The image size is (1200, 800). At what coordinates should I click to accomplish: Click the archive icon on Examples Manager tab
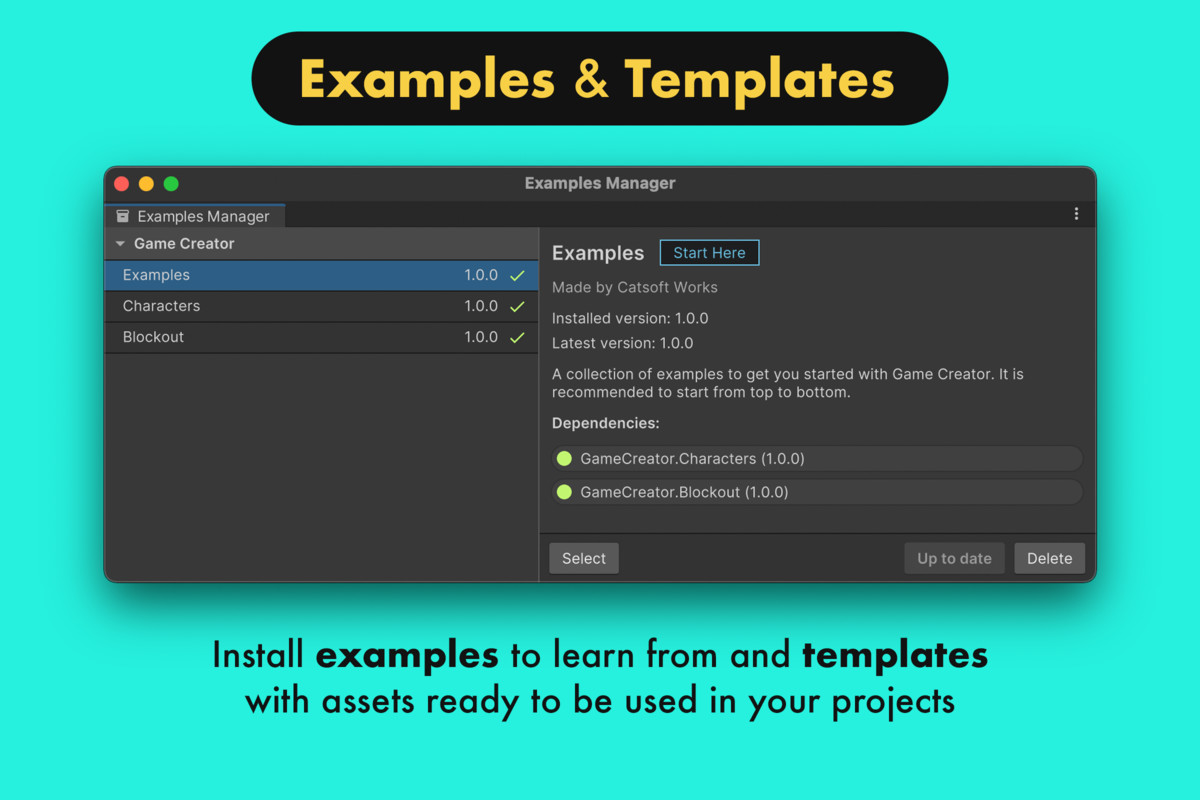pyautogui.click(x=123, y=216)
